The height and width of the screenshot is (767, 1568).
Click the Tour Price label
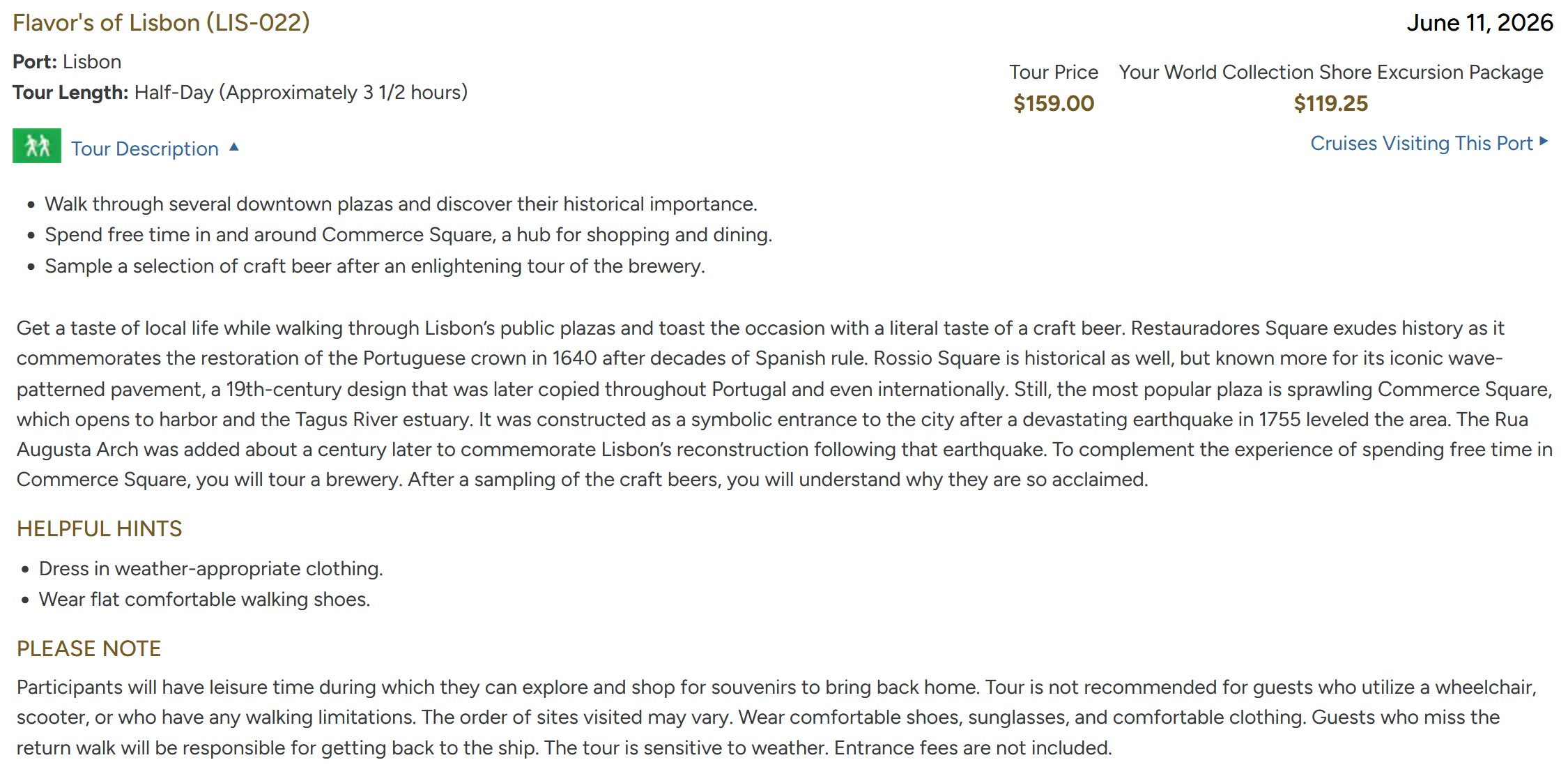click(x=1053, y=72)
